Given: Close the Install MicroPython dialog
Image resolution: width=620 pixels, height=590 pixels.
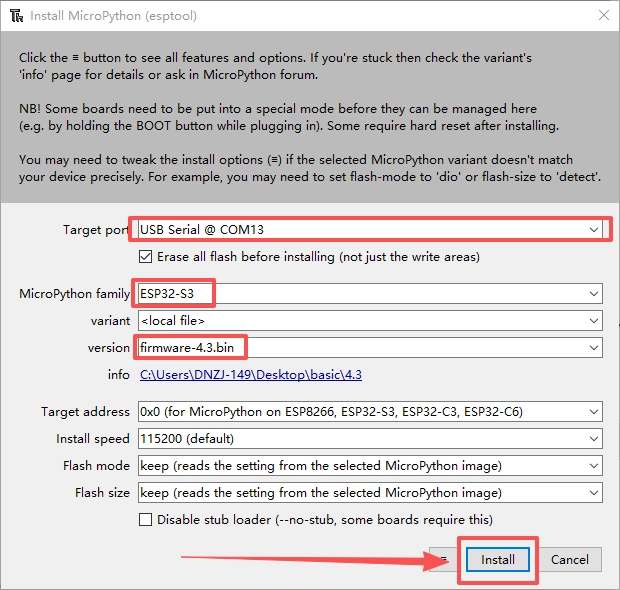Looking at the screenshot, I should [x=603, y=15].
